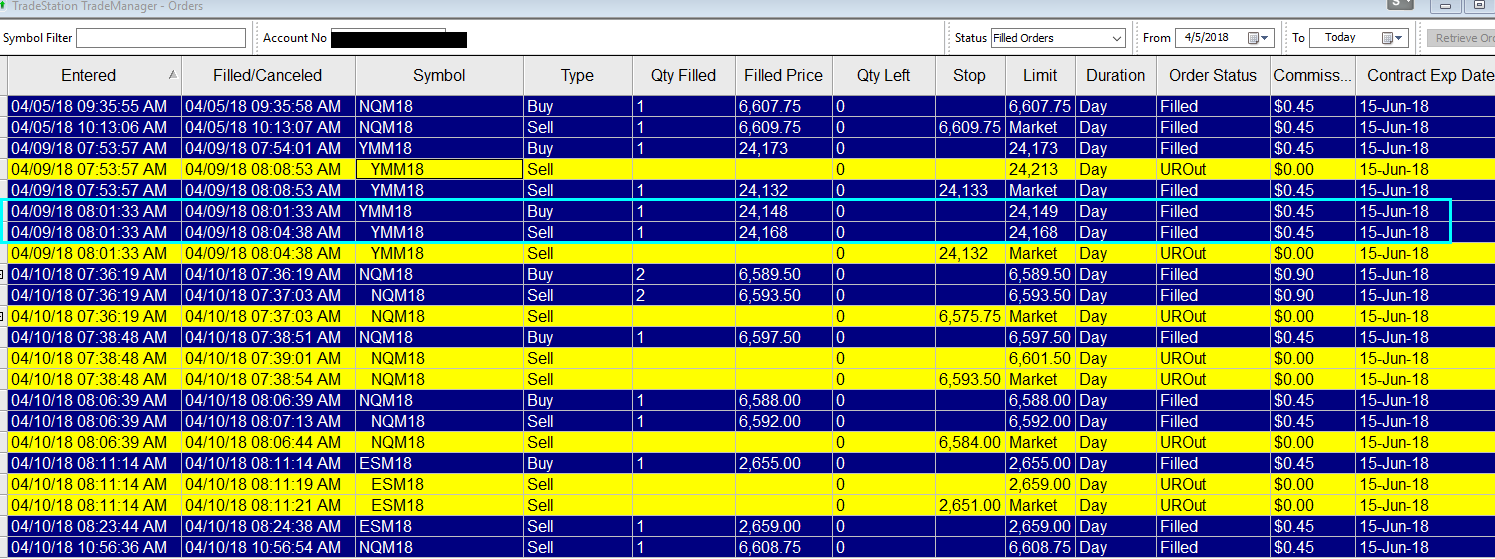Select filled price 24,148 cell
Viewport: 1495px width, 559px height.
point(784,211)
